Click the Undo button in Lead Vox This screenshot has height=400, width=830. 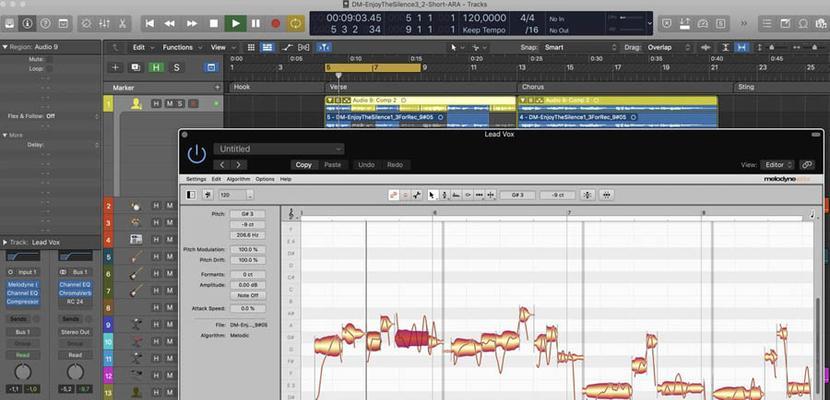(366, 165)
